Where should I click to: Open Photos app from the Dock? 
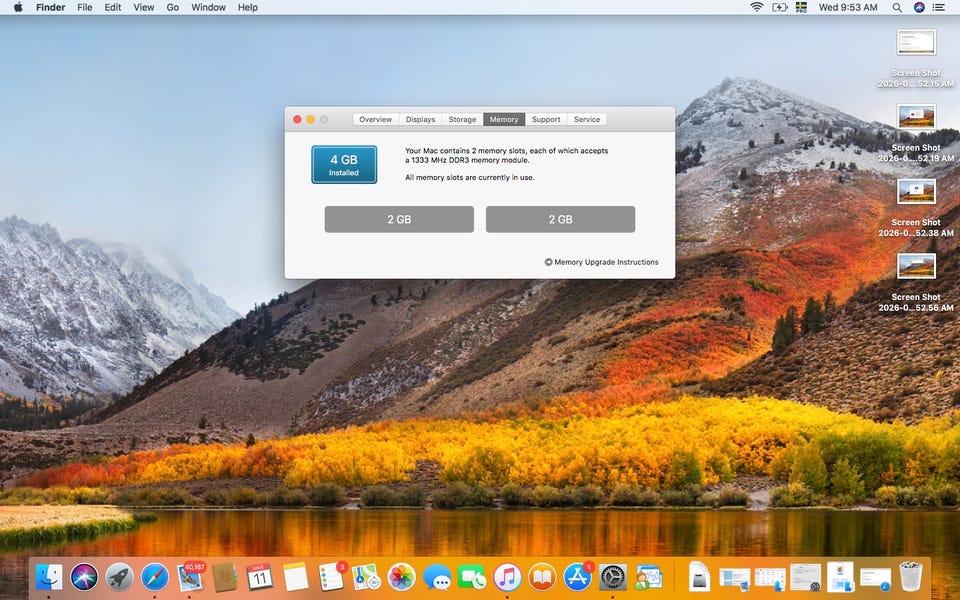point(401,577)
